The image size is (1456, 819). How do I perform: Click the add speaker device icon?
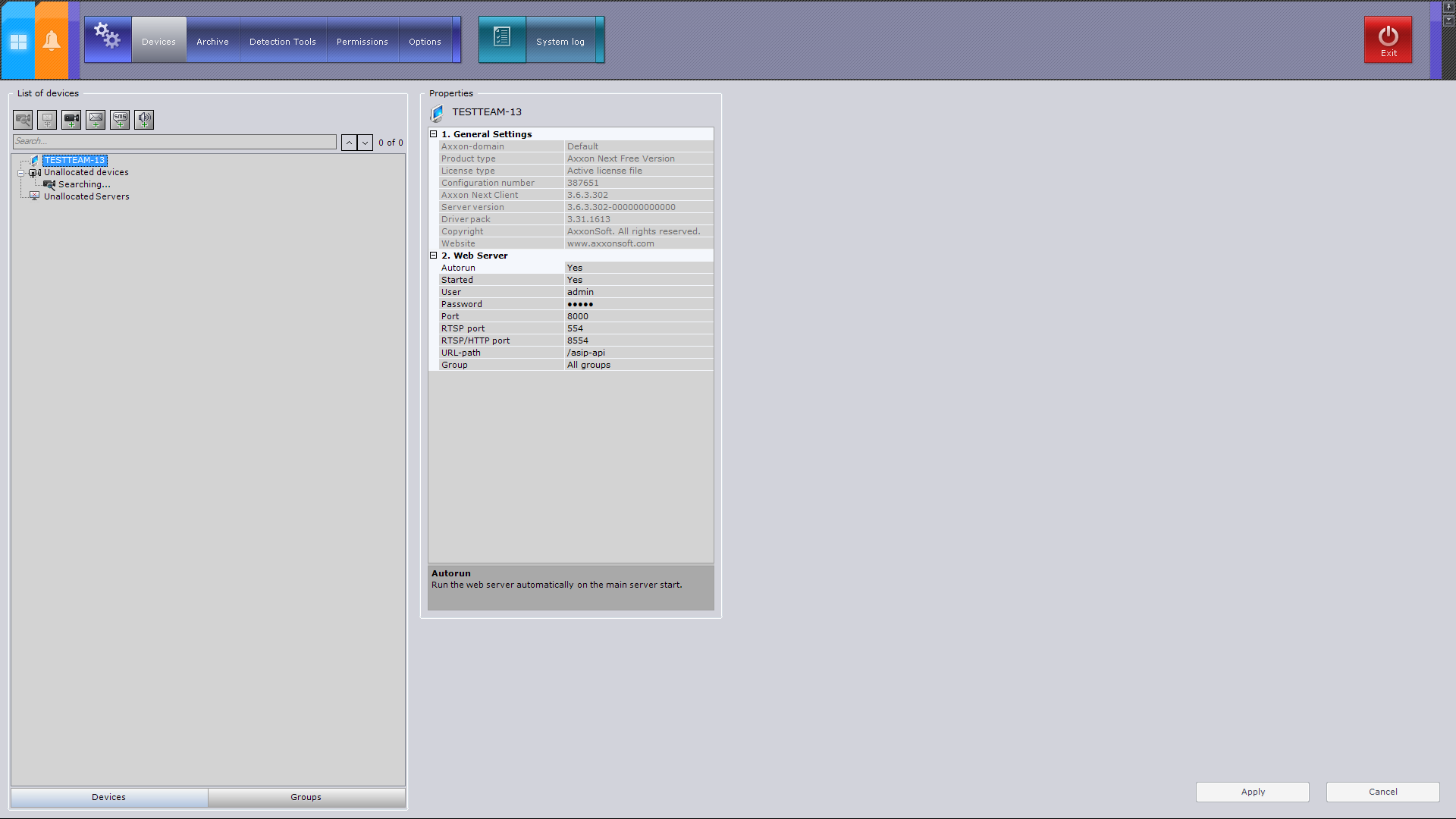[144, 120]
